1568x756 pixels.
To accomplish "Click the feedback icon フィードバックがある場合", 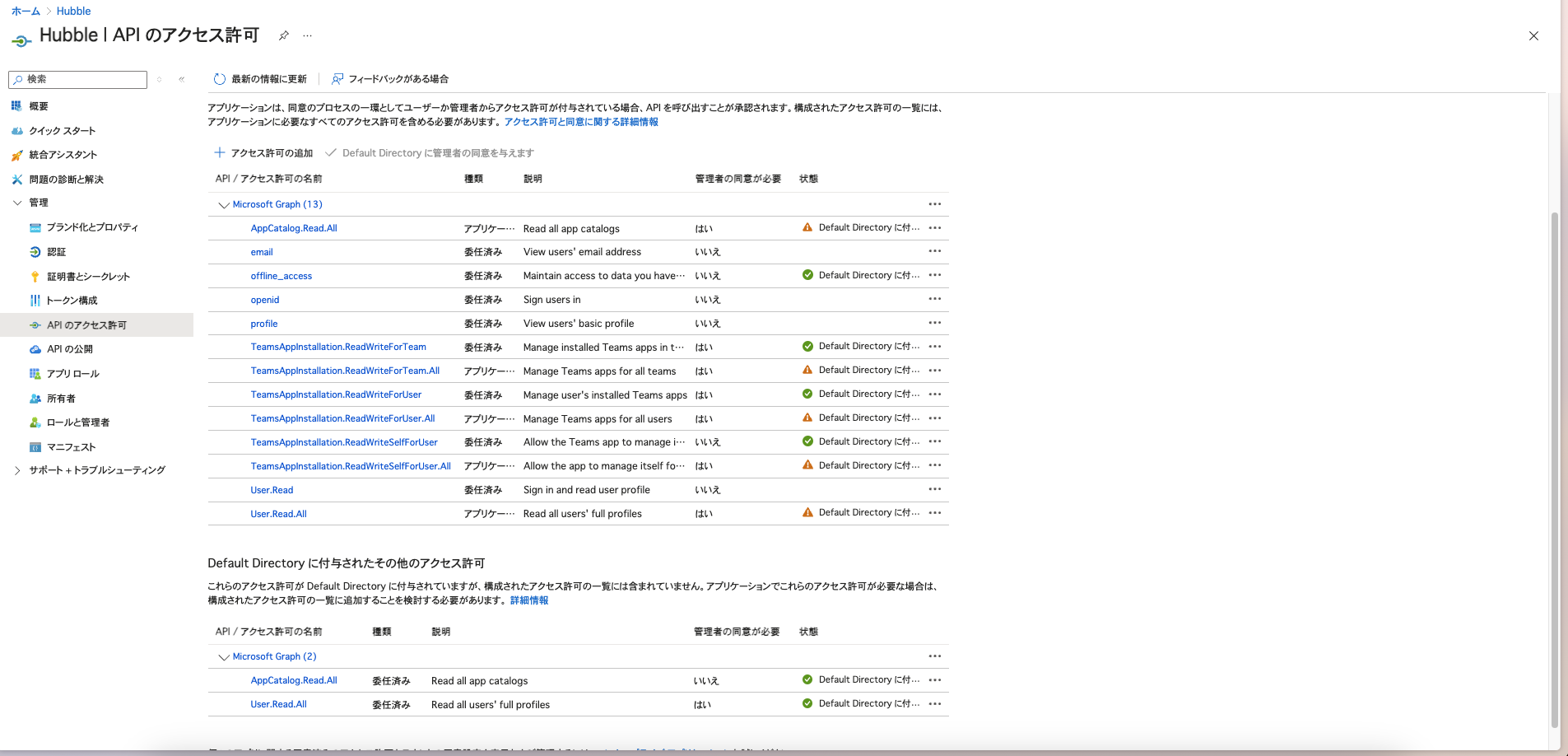I will tap(337, 79).
